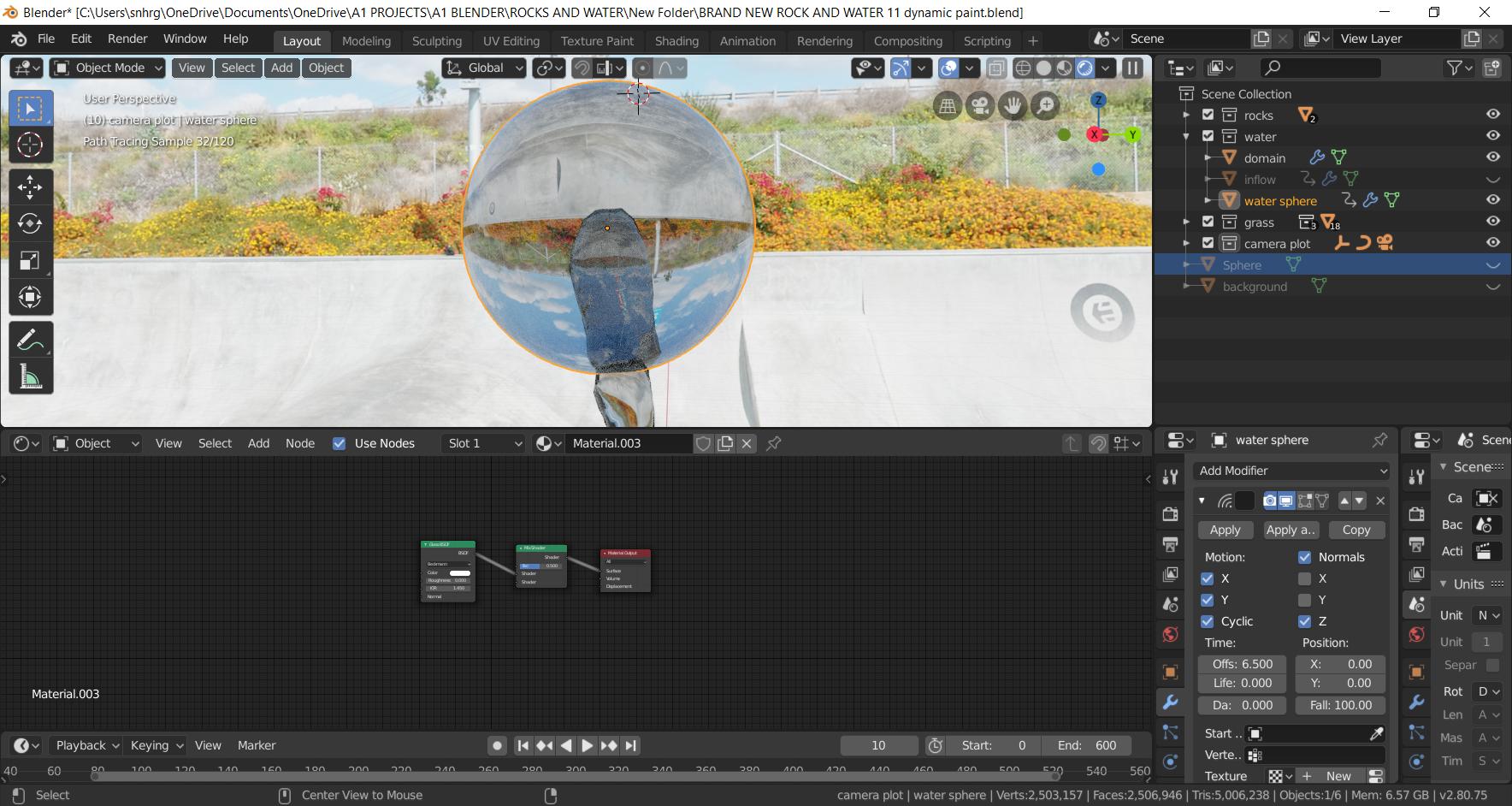
Task: Open the Render properties tab
Action: click(x=1170, y=513)
